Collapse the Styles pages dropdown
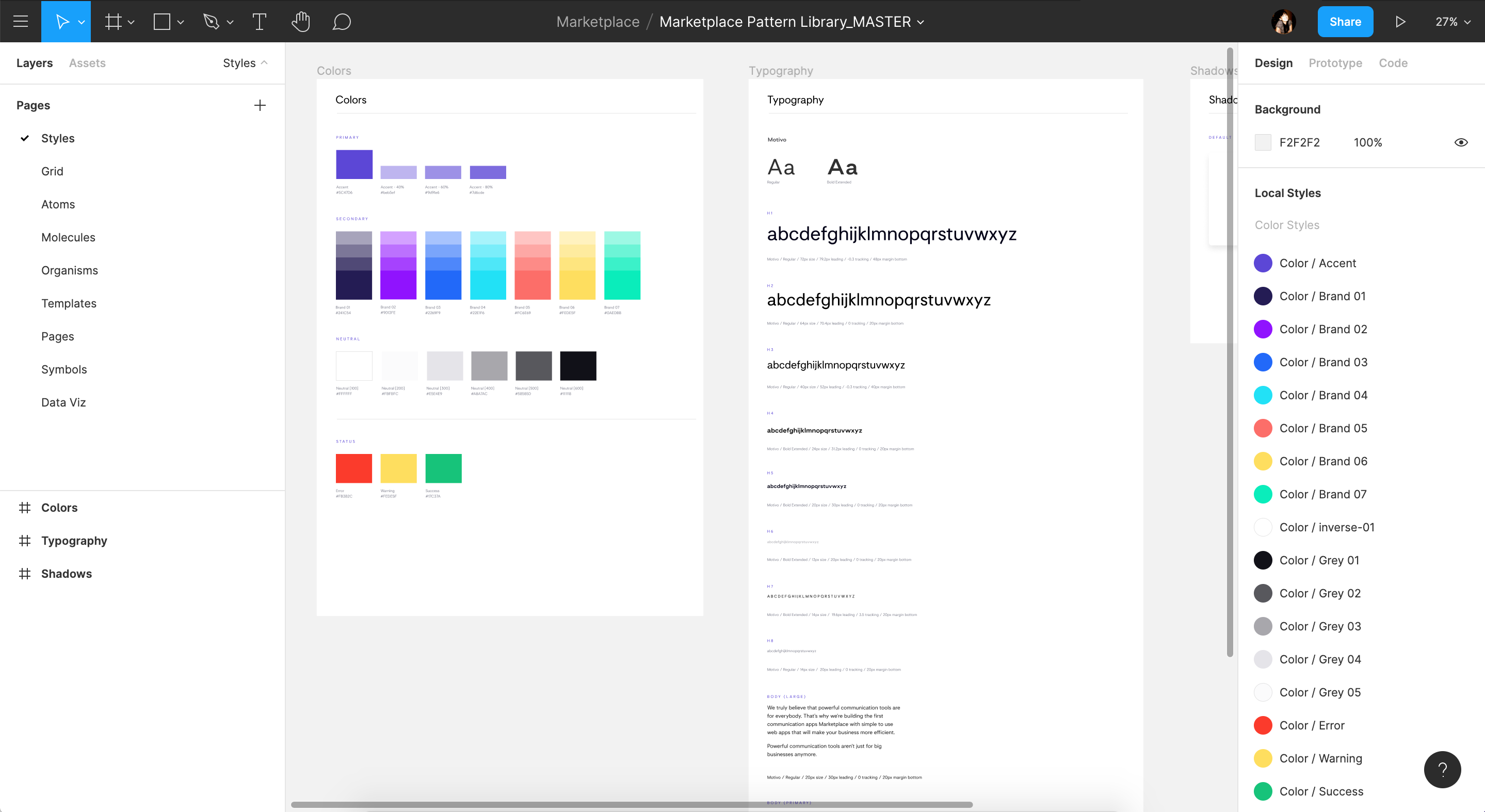Viewport: 1485px width, 812px height. pyautogui.click(x=245, y=63)
